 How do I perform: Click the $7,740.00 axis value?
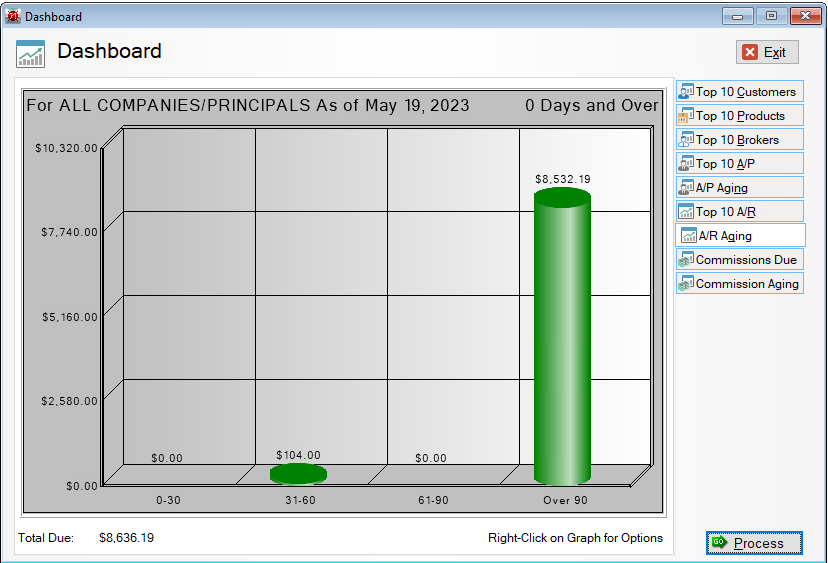coord(70,232)
